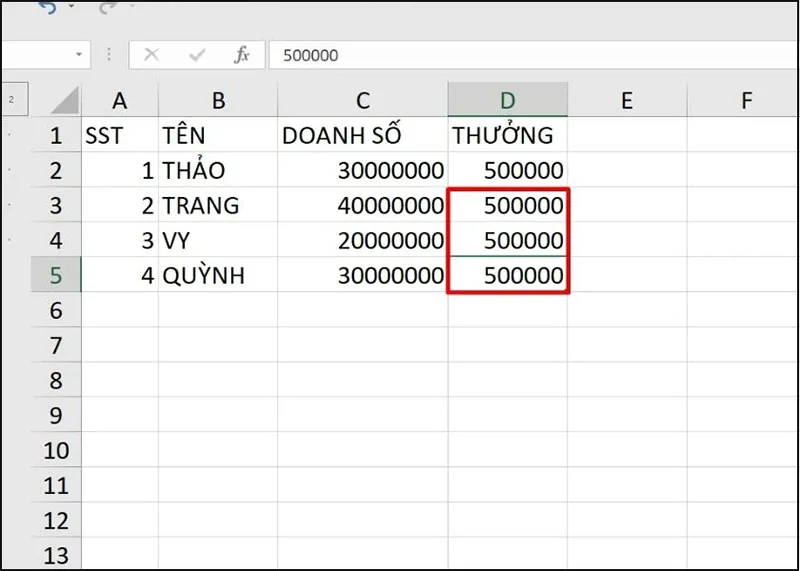
Task: Click the Redo arrow icon
Action: click(x=108, y=7)
